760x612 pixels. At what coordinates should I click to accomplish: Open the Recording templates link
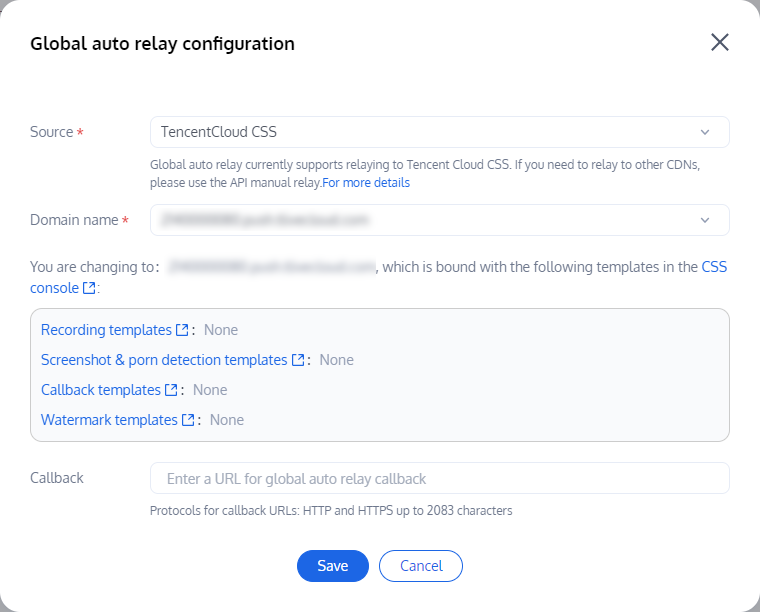click(x=106, y=330)
